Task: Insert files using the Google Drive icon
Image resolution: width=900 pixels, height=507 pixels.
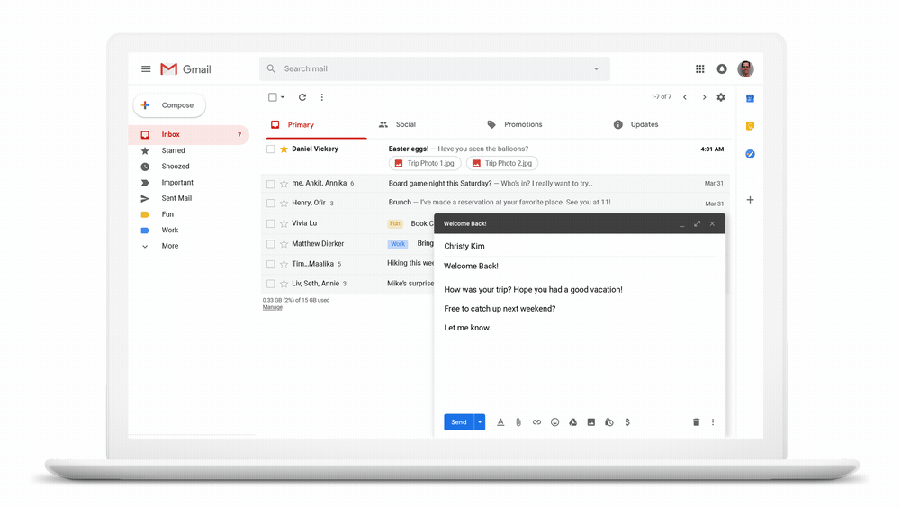Action: point(573,422)
